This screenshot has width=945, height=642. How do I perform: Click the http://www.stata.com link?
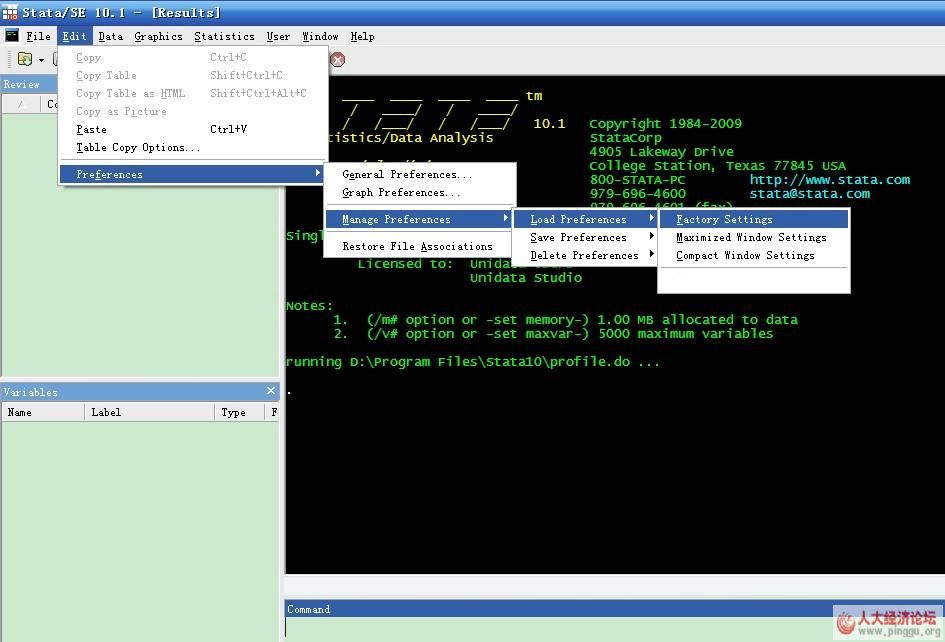point(829,180)
